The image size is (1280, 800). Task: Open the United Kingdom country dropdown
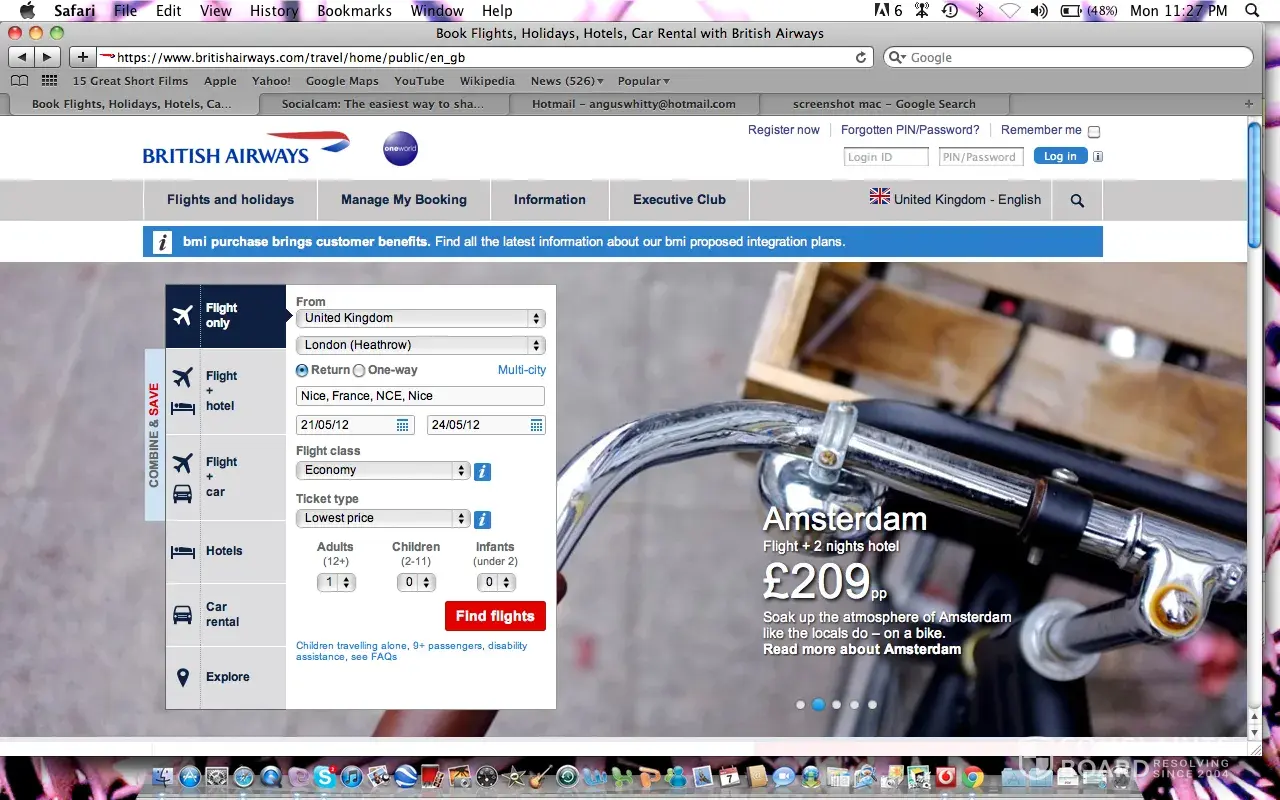420,318
